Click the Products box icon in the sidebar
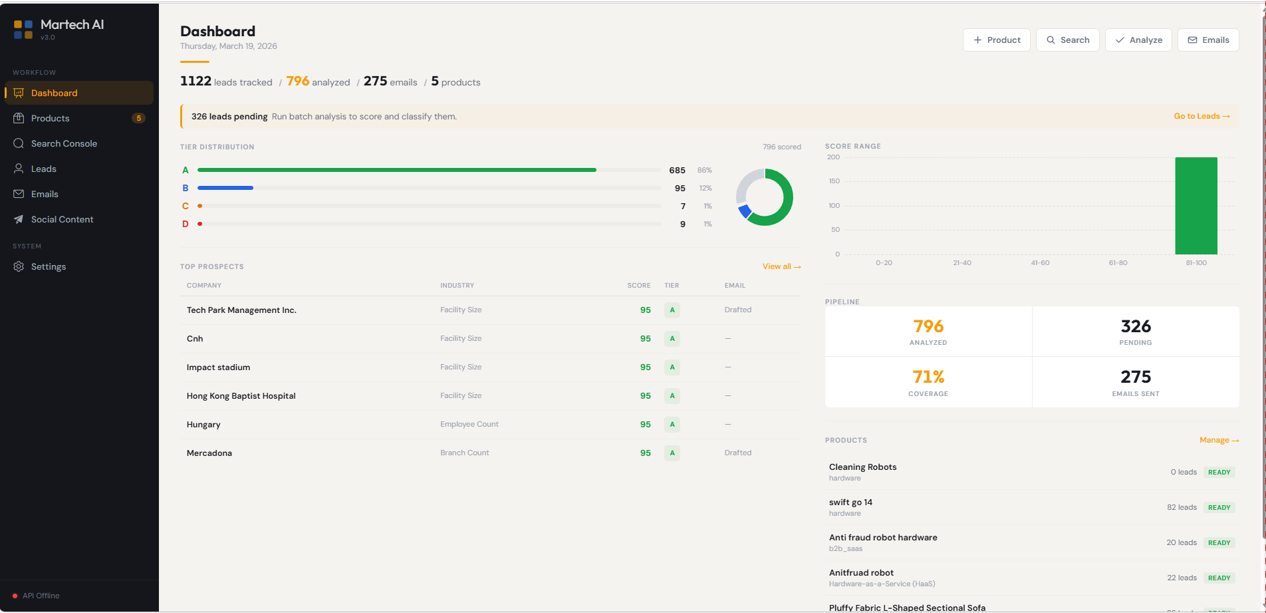 pos(18,118)
